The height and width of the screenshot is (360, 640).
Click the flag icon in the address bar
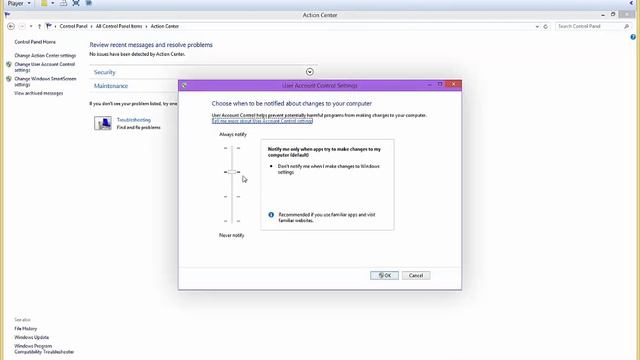click(49, 26)
